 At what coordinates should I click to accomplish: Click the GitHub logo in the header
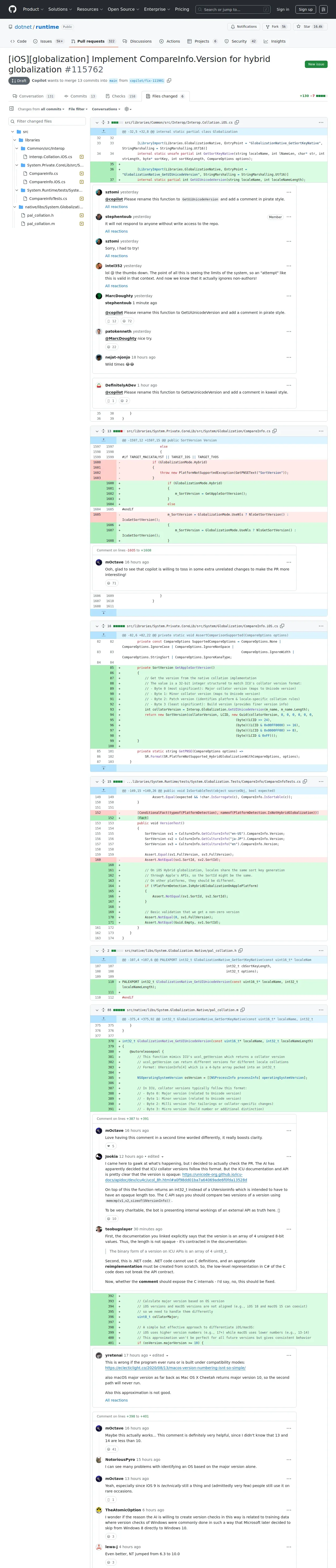click(12, 9)
